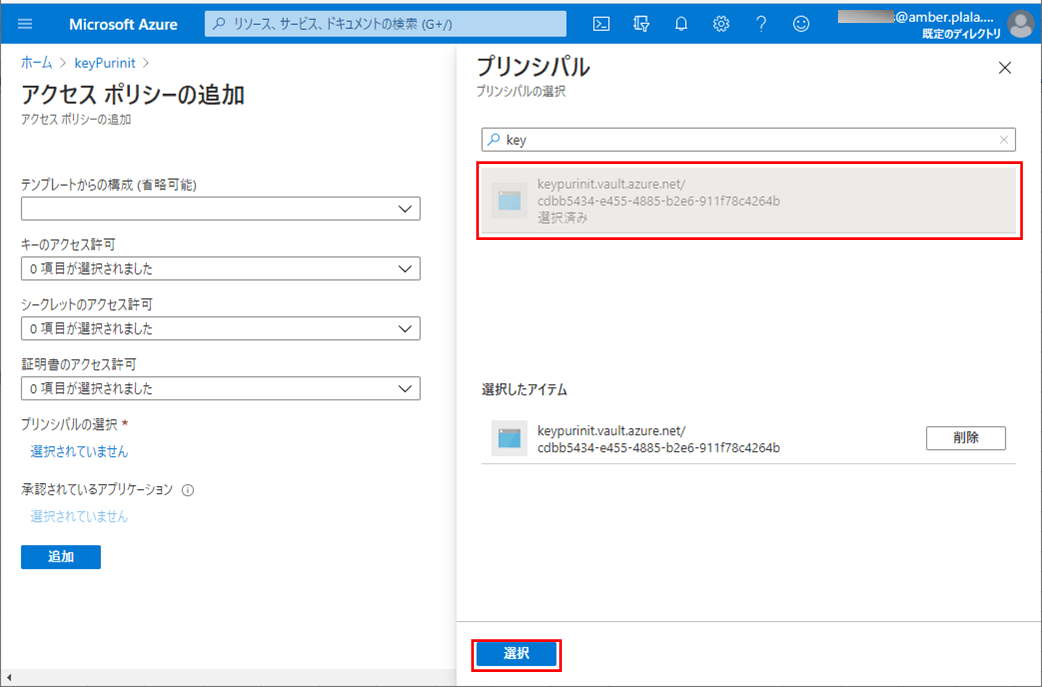Expand the テンプレートからの構成 dropdown
Viewport: 1042px width, 687px height.
[x=220, y=209]
